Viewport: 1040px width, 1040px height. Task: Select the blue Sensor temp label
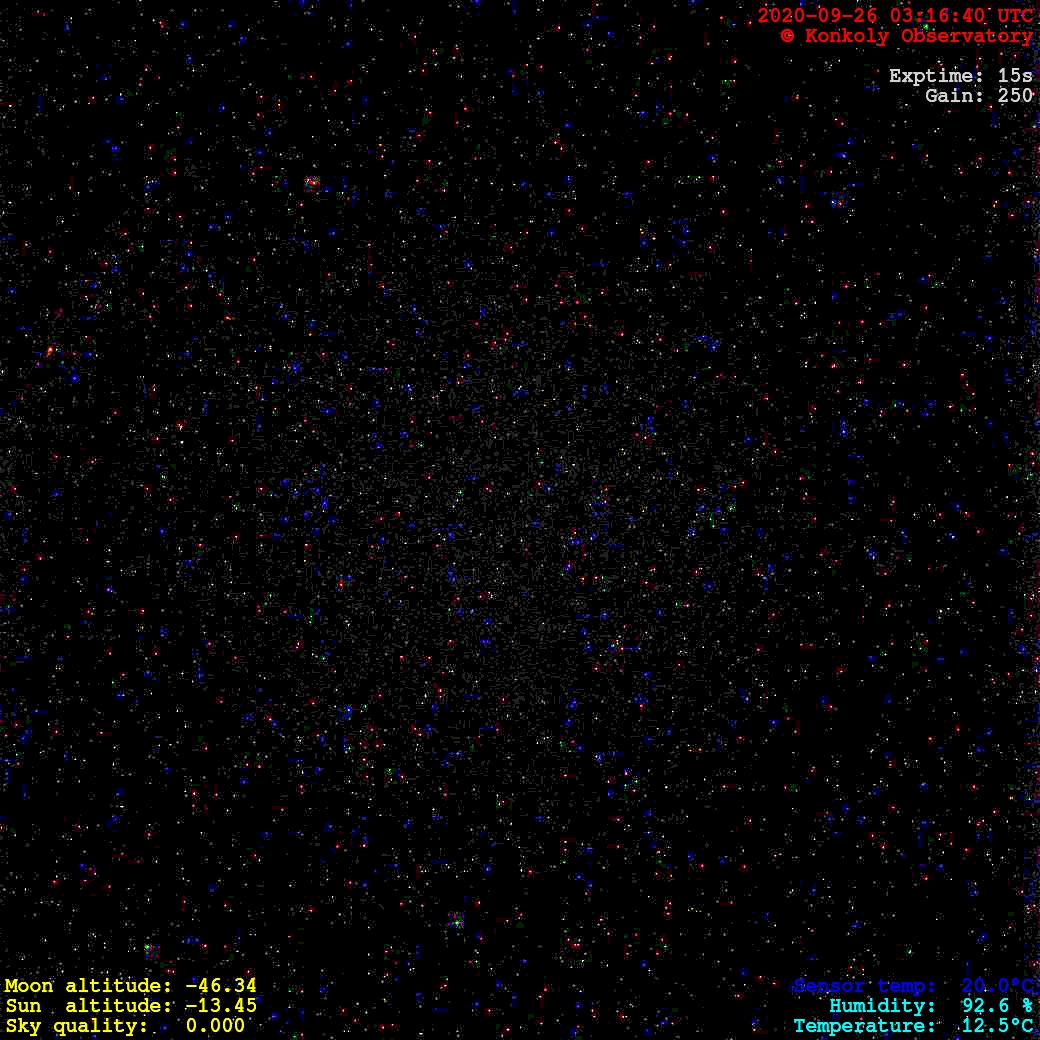(x=865, y=986)
